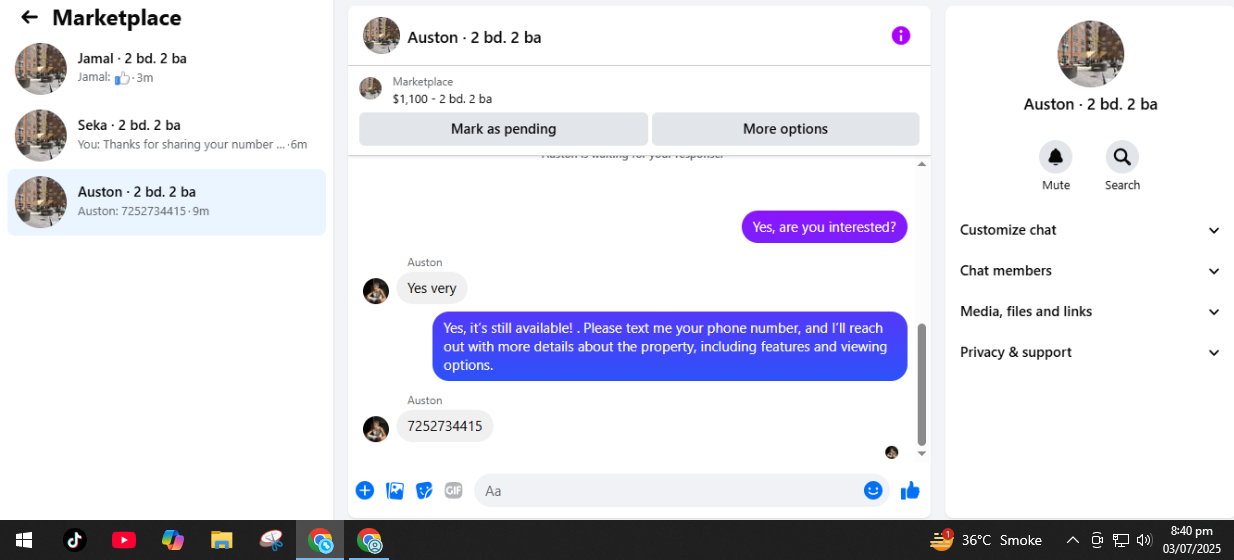Expand Privacy & support section
1234x560 pixels.
pyautogui.click(x=1090, y=352)
